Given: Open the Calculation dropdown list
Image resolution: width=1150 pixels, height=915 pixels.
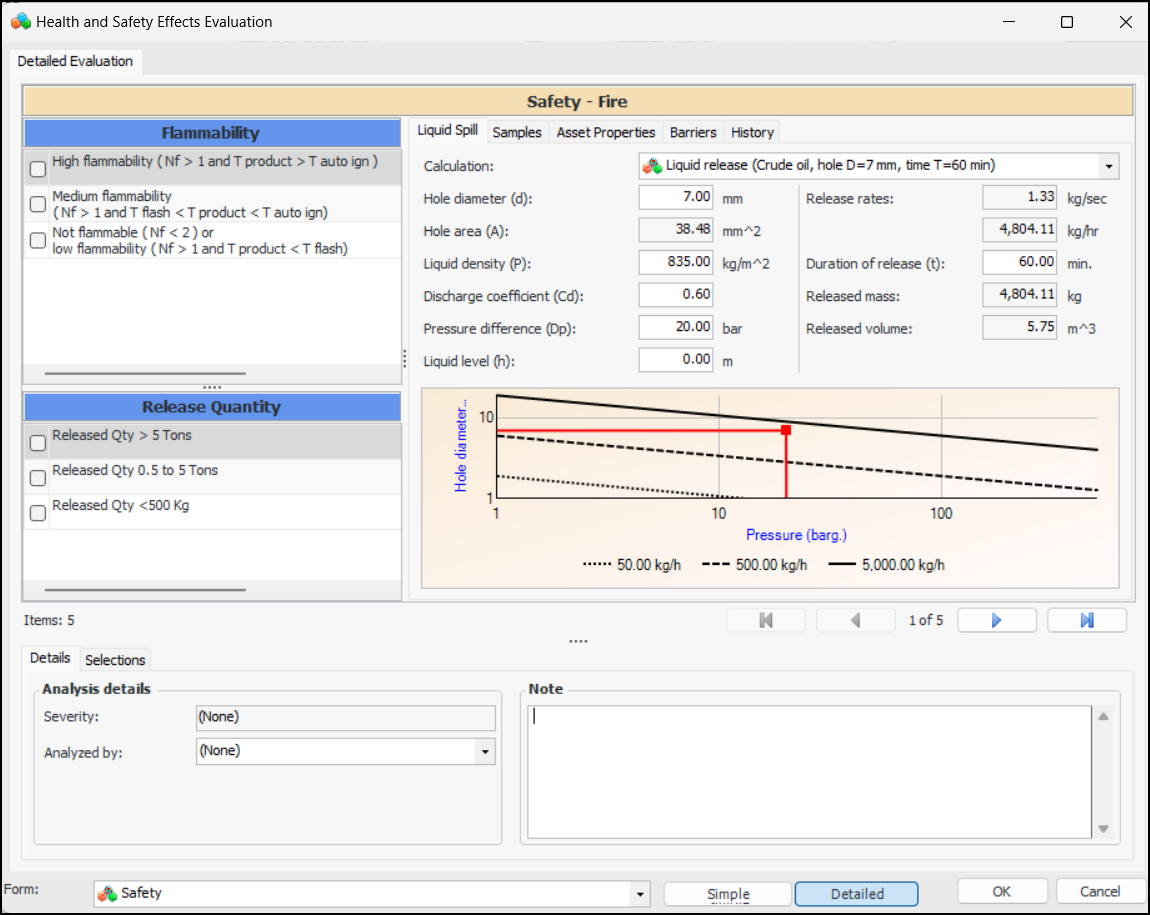Looking at the screenshot, I should (1108, 166).
